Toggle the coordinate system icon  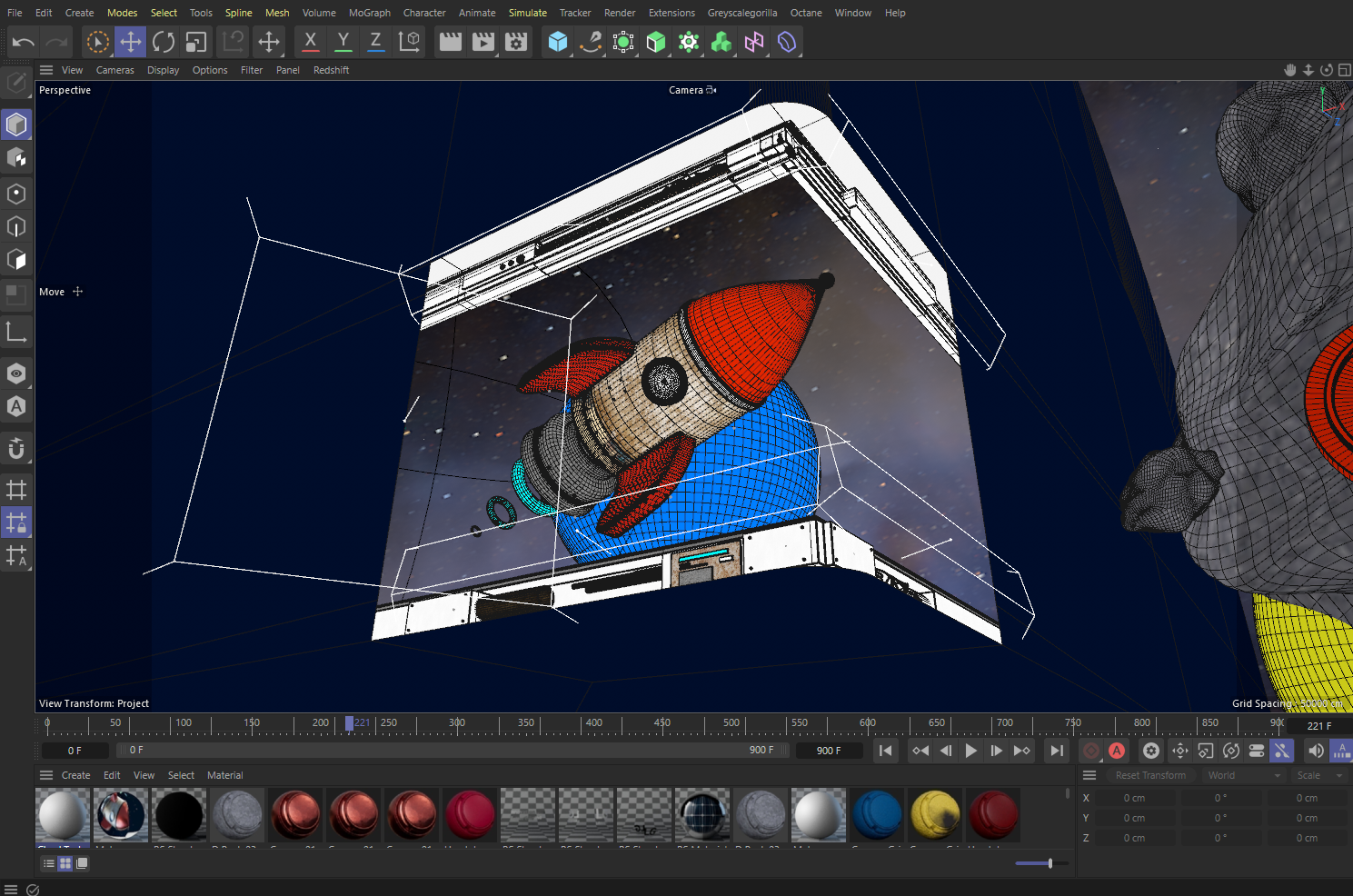409,42
